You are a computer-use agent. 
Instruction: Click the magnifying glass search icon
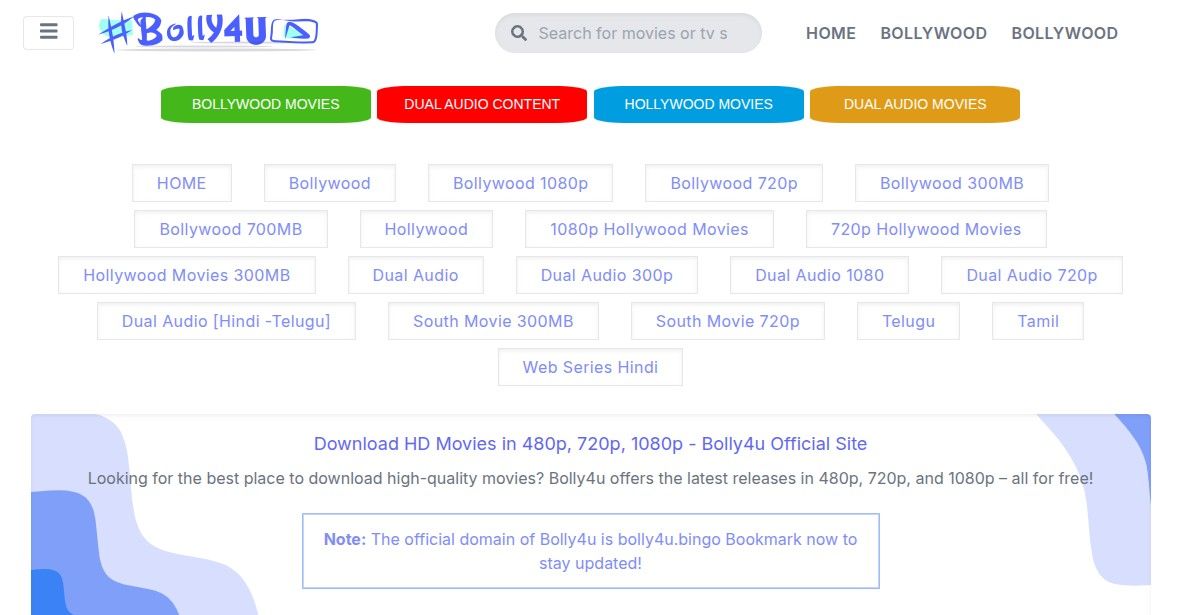coord(518,33)
